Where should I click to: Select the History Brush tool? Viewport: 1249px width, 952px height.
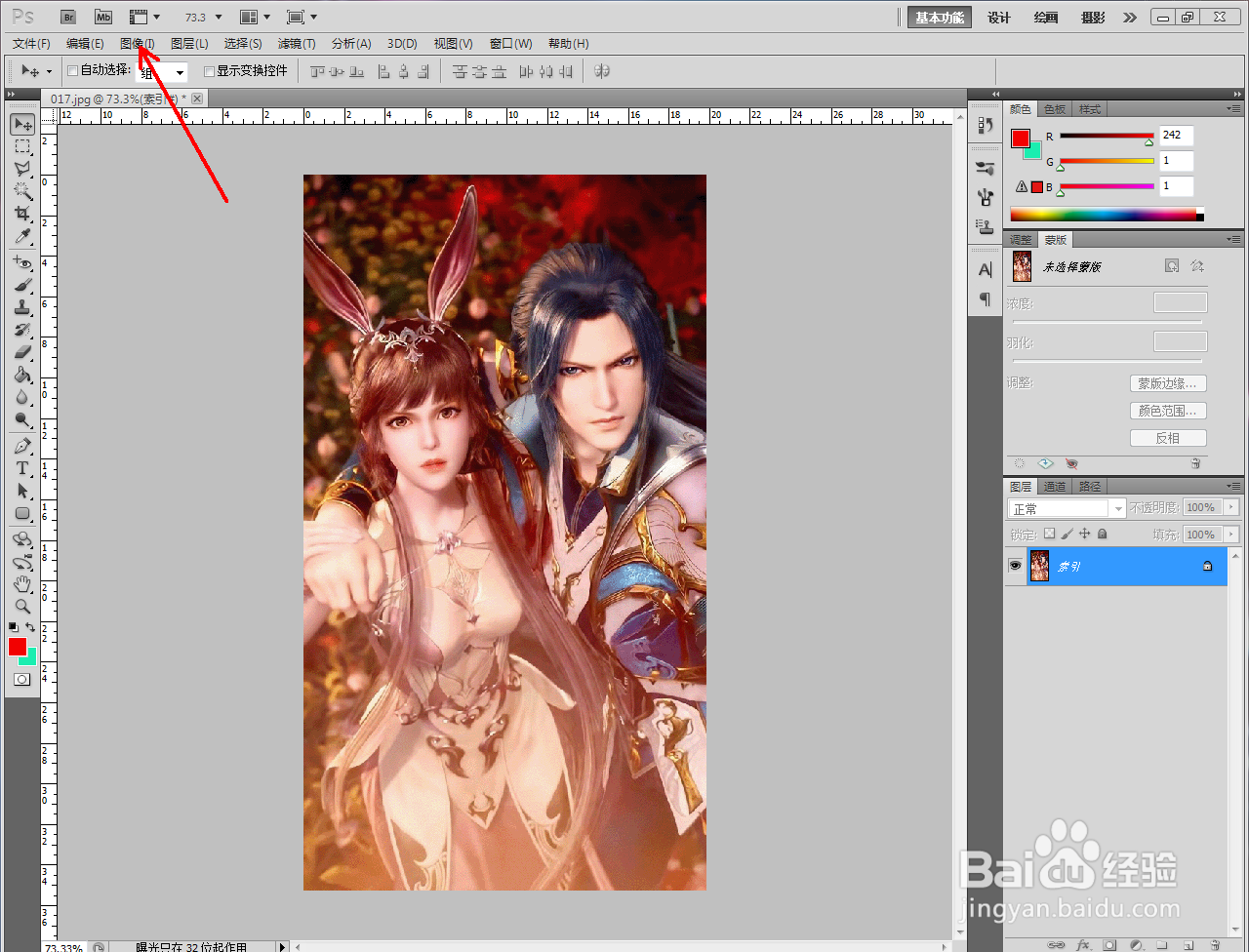tap(22, 330)
